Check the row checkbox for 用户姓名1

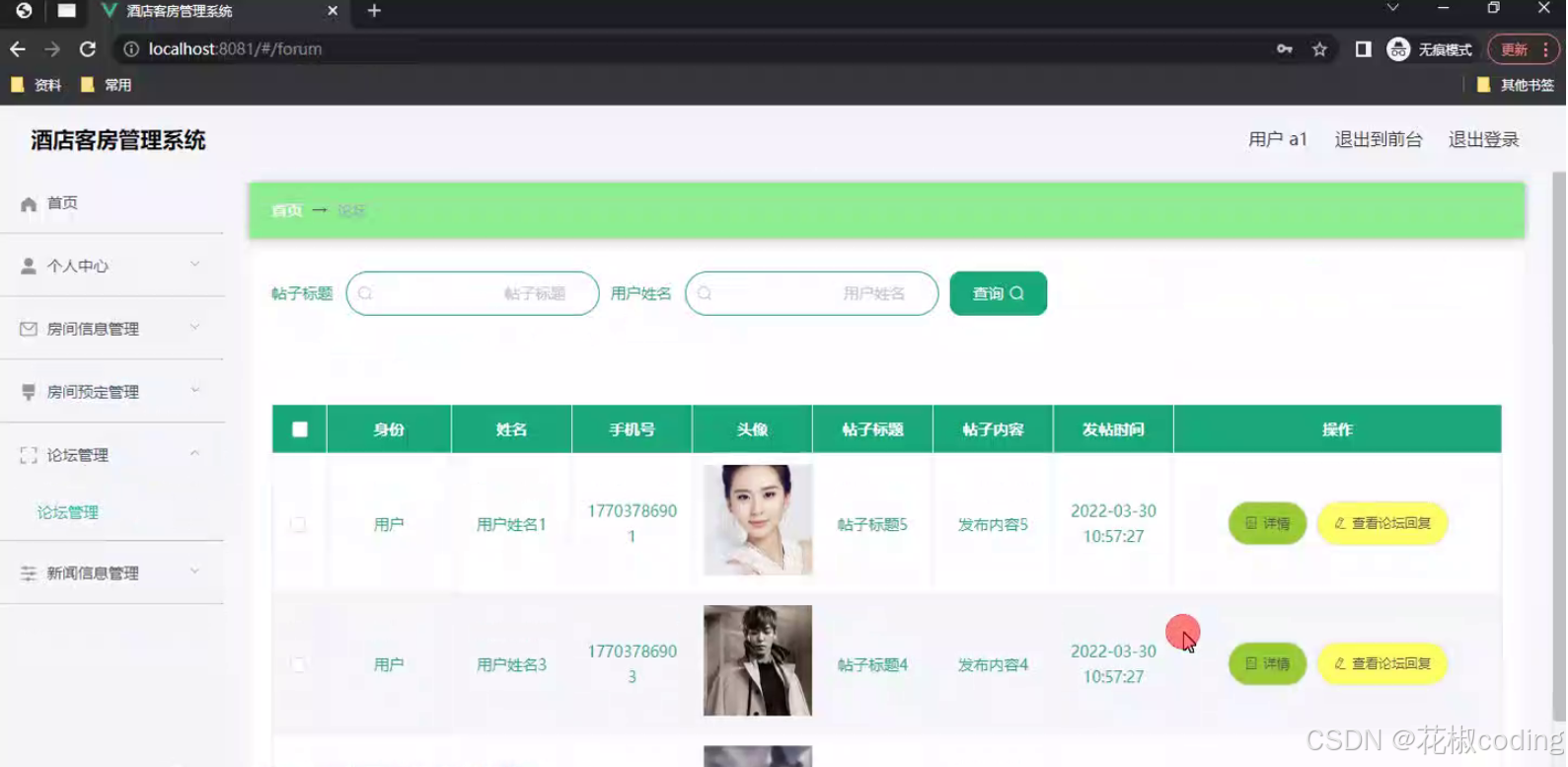298,524
